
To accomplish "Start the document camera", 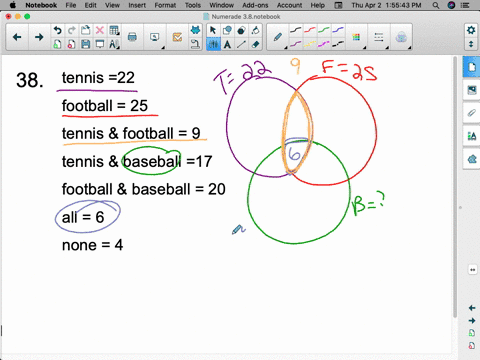I will point(195,44).
